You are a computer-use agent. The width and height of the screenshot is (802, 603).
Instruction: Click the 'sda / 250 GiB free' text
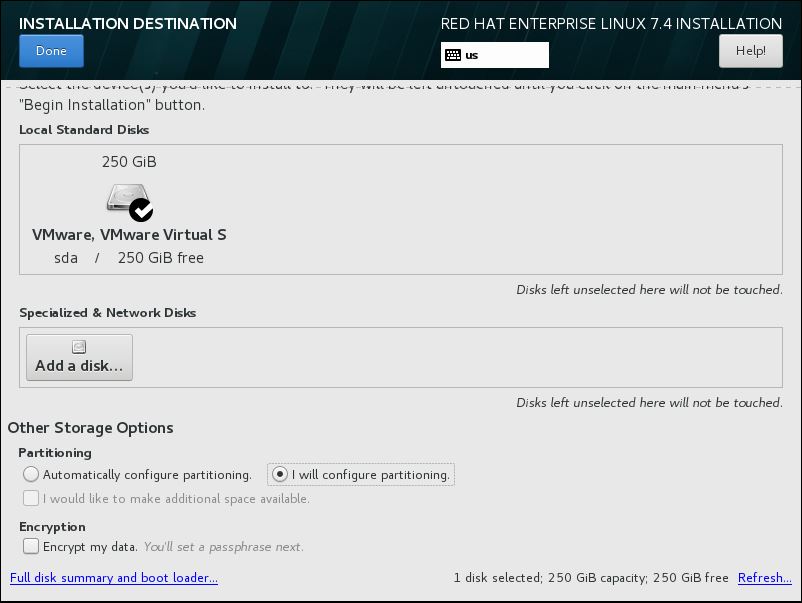[129, 258]
